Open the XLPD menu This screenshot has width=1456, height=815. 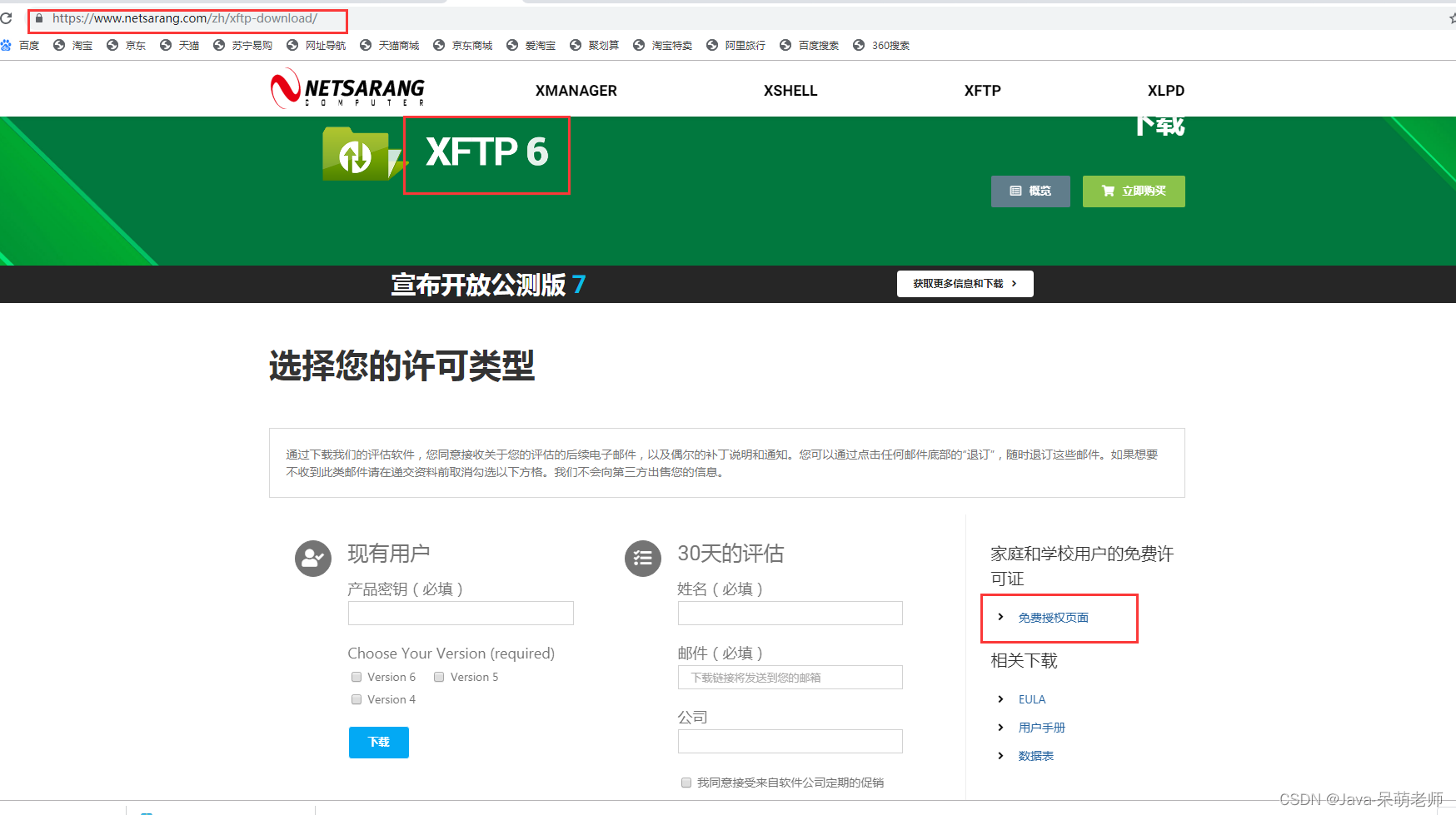click(1166, 91)
